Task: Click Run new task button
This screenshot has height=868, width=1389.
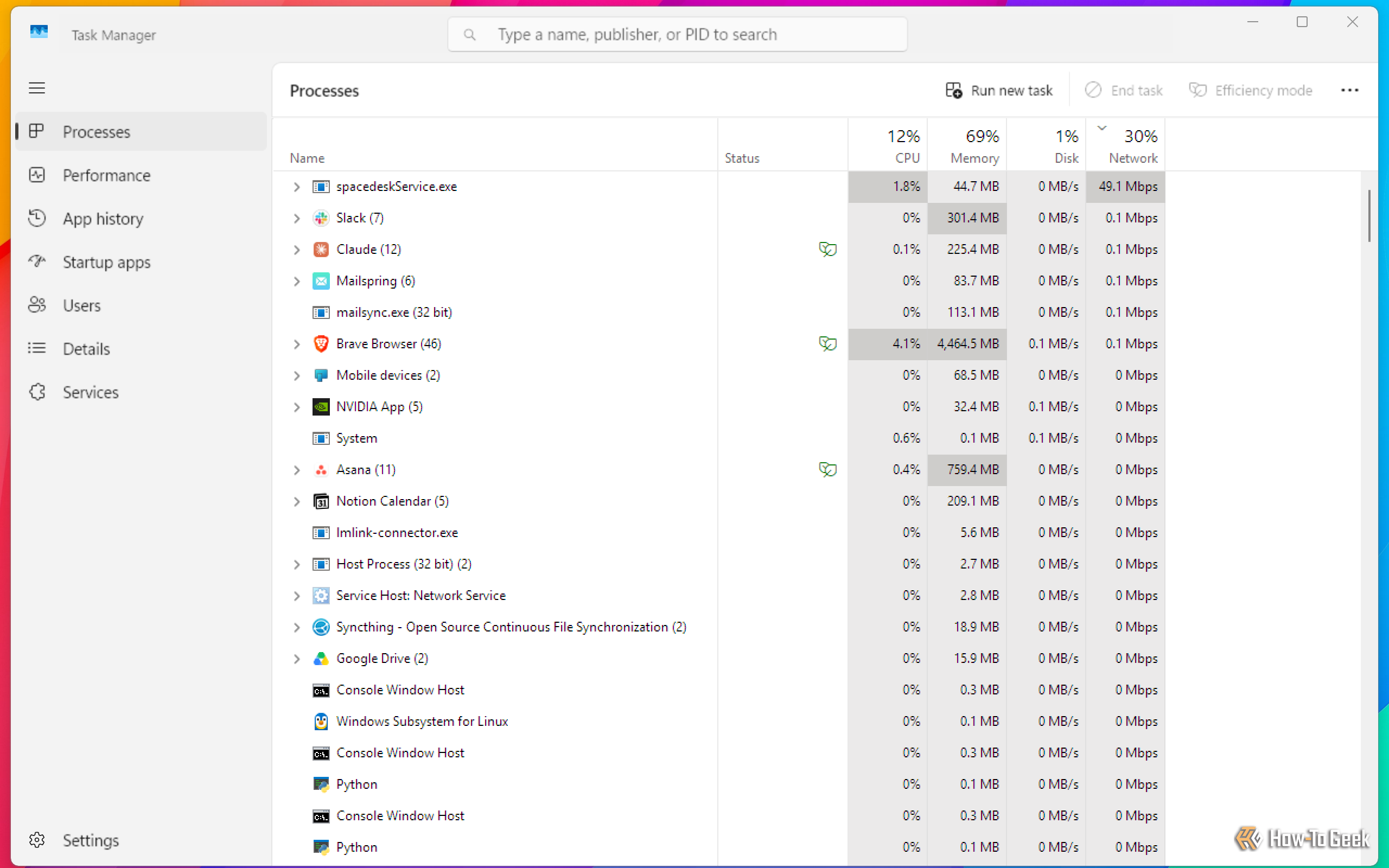Action: click(999, 90)
